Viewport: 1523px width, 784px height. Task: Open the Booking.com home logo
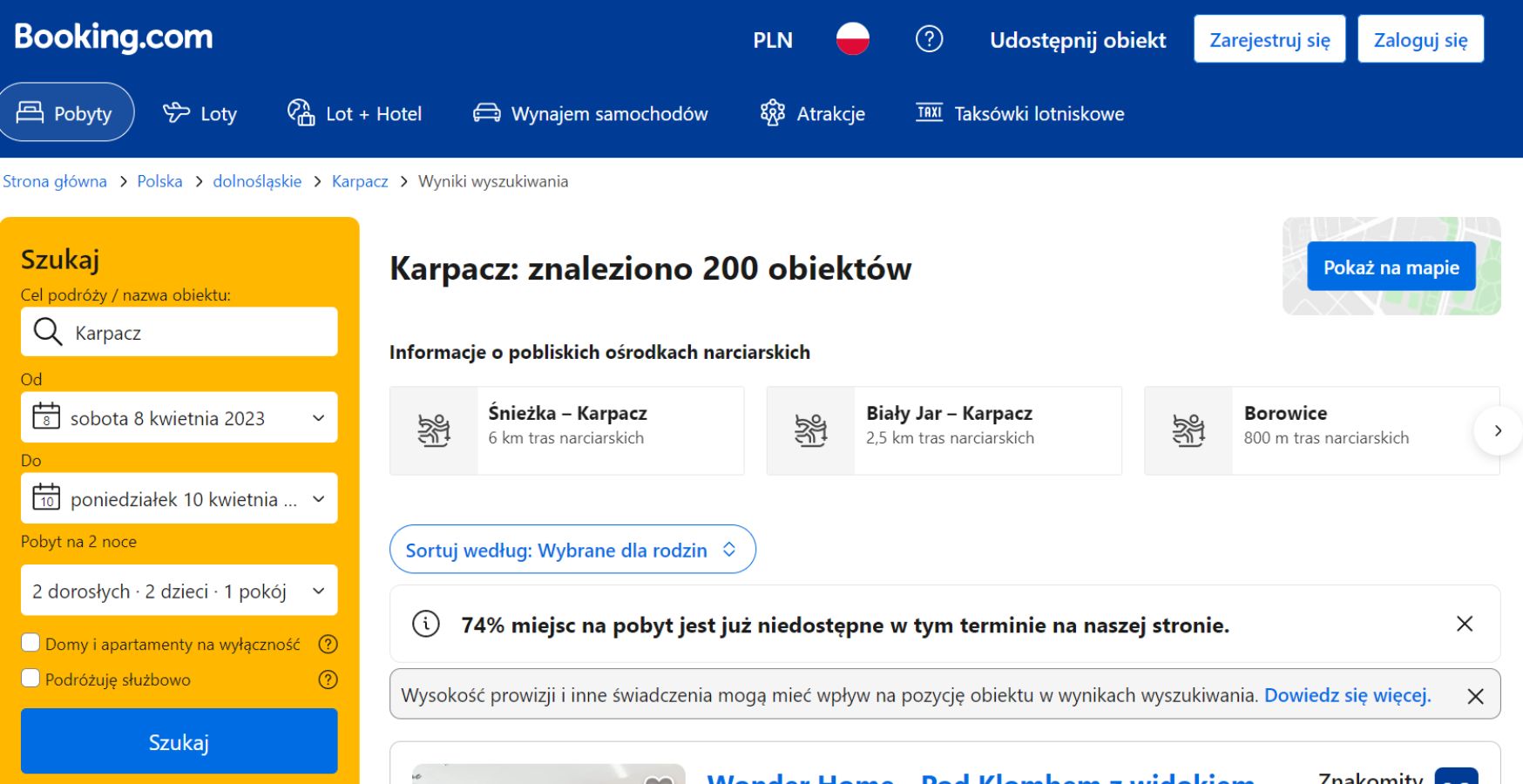(x=113, y=37)
